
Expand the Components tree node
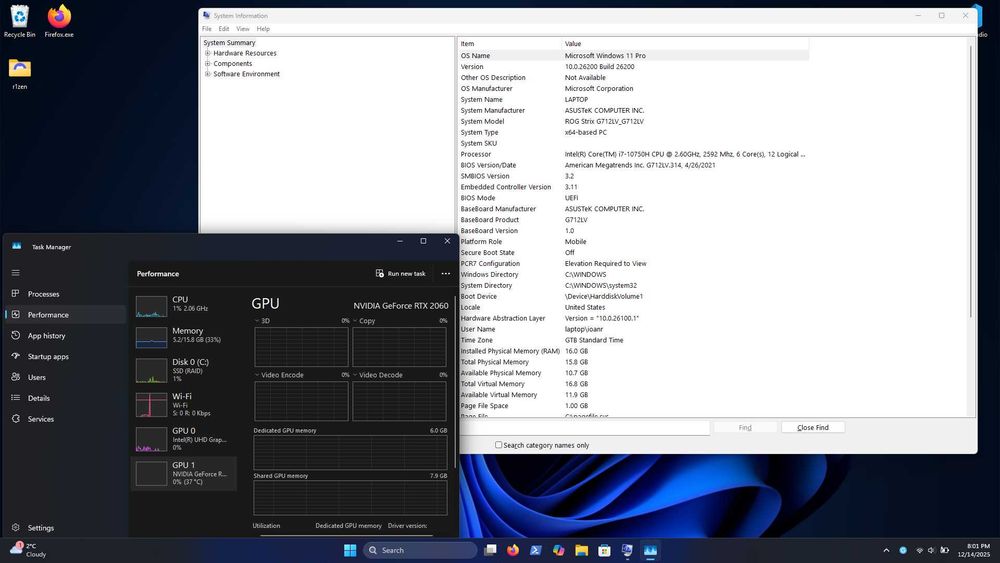[208, 64]
